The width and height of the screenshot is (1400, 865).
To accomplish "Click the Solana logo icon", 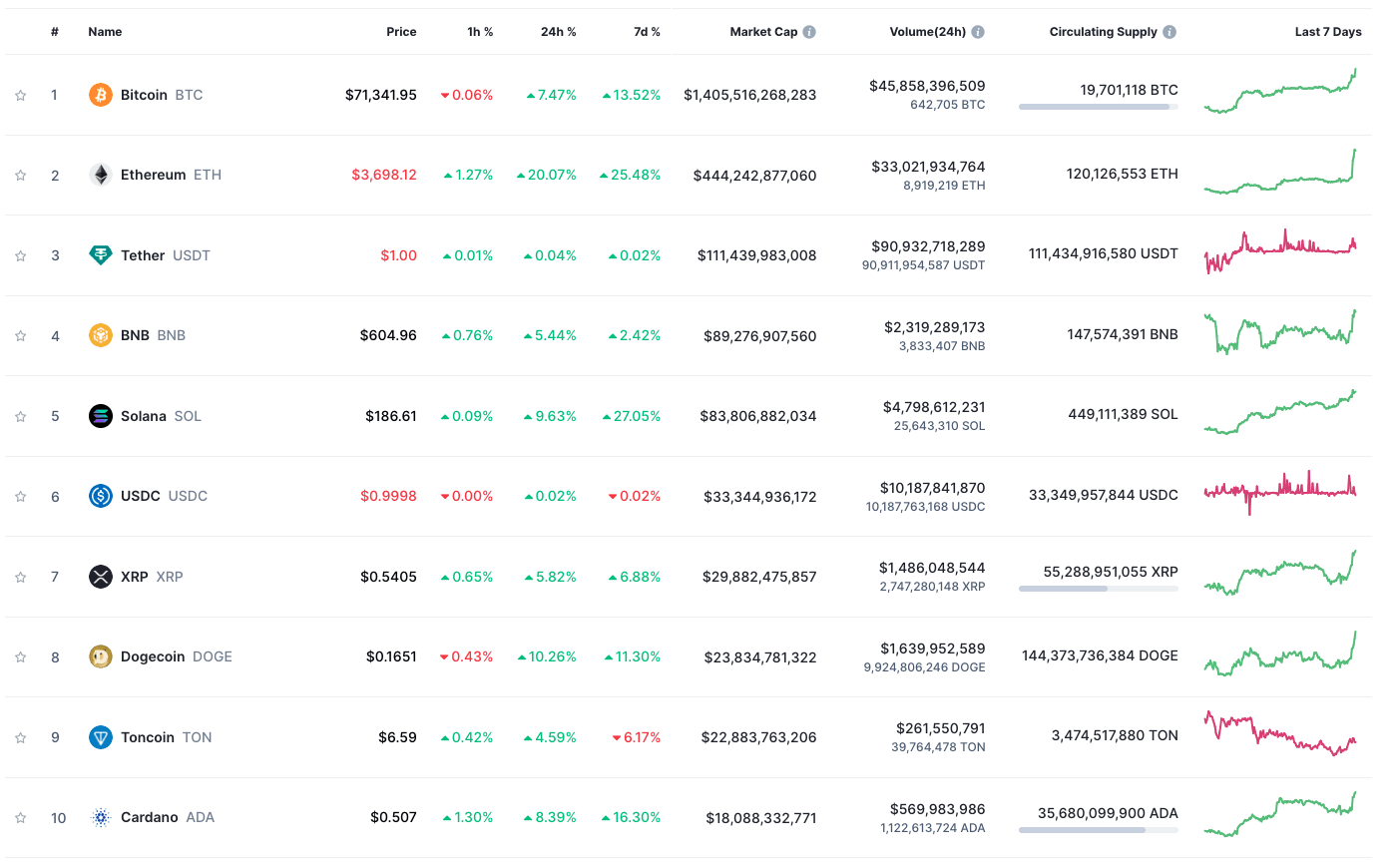I will coord(101,416).
